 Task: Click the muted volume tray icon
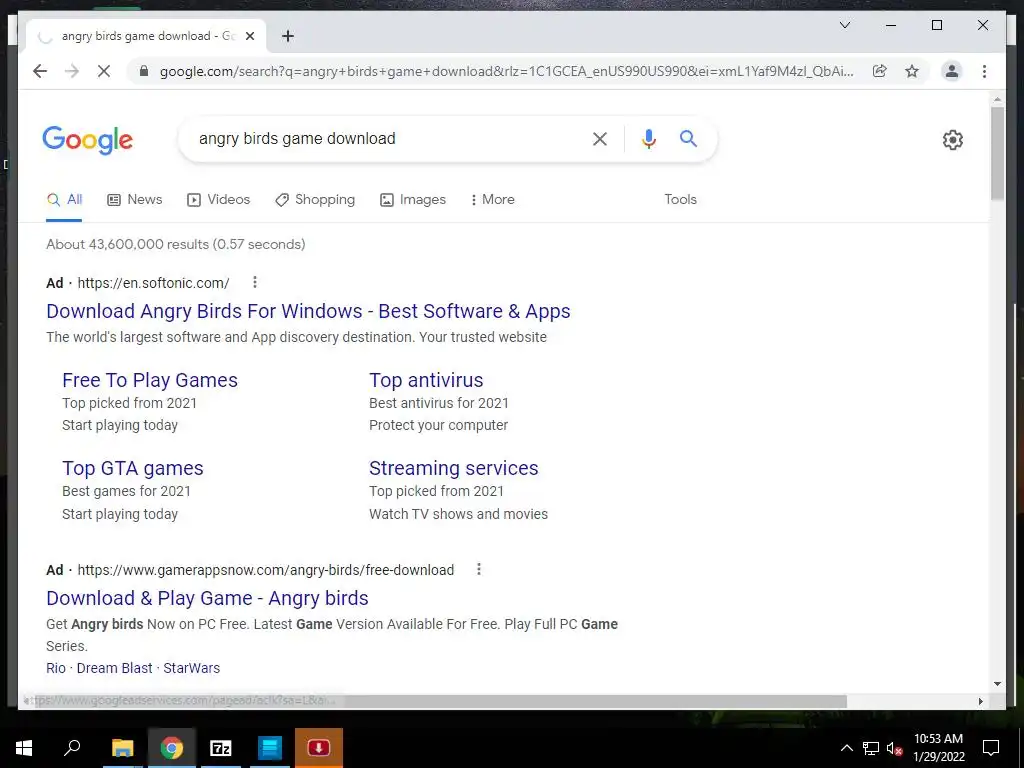pos(895,748)
